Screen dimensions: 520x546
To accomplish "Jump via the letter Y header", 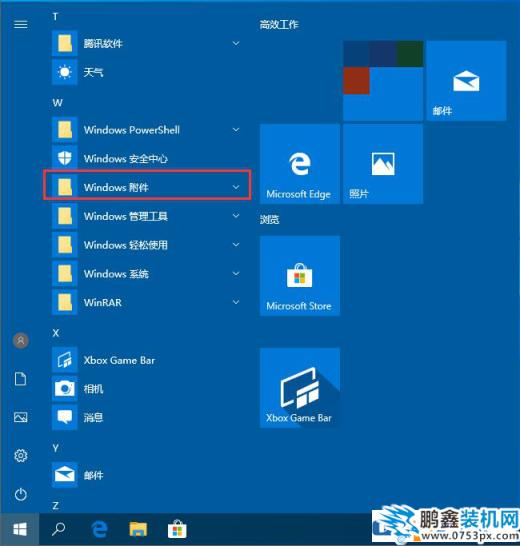I will [x=55, y=448].
